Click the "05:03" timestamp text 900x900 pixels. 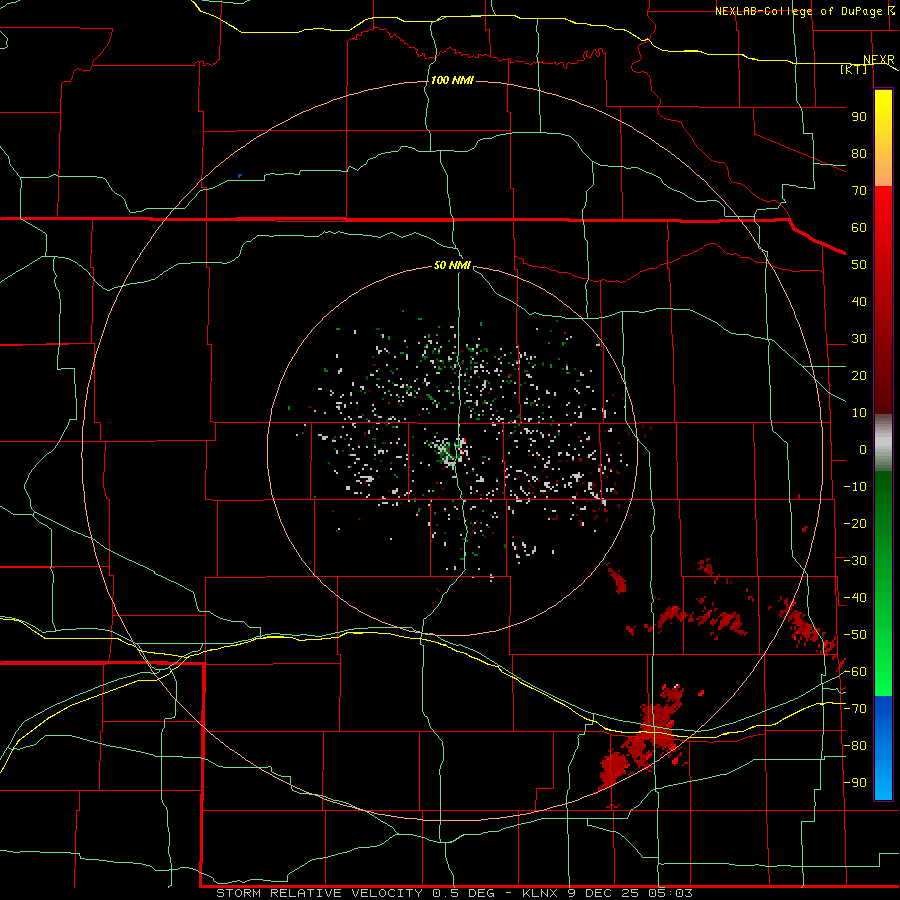[x=670, y=893]
